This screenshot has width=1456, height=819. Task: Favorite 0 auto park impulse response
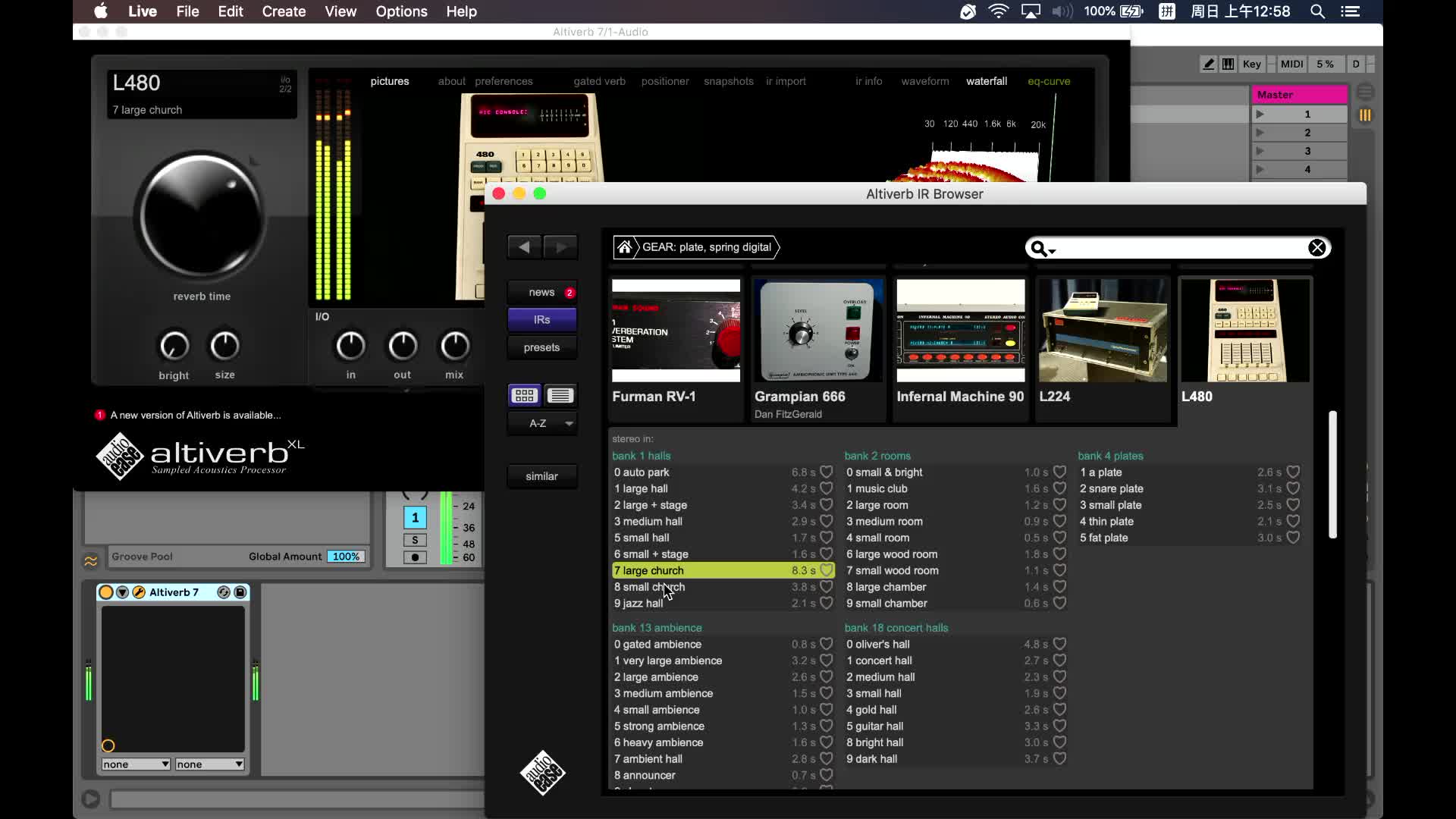(x=827, y=472)
